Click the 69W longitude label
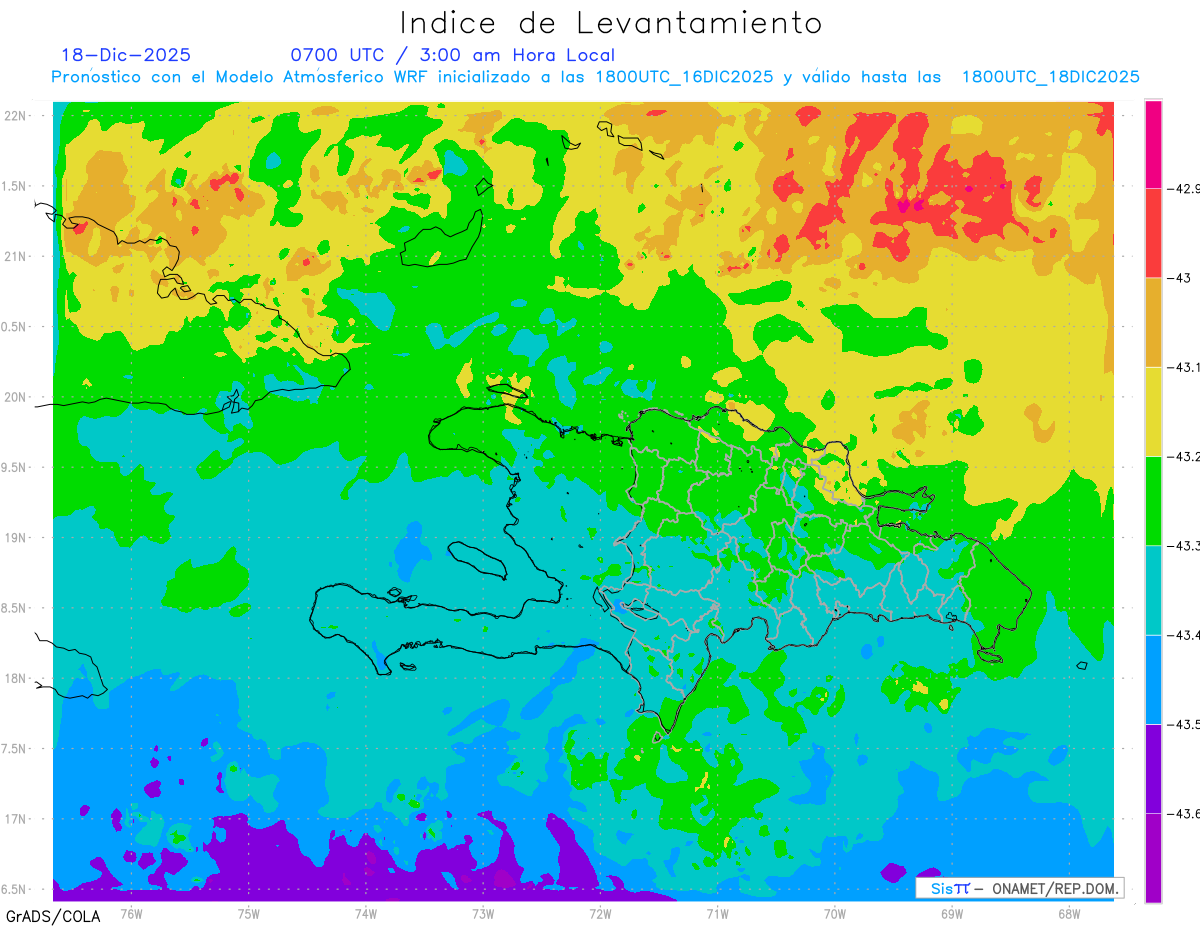This screenshot has width=1200, height=927. point(952,914)
